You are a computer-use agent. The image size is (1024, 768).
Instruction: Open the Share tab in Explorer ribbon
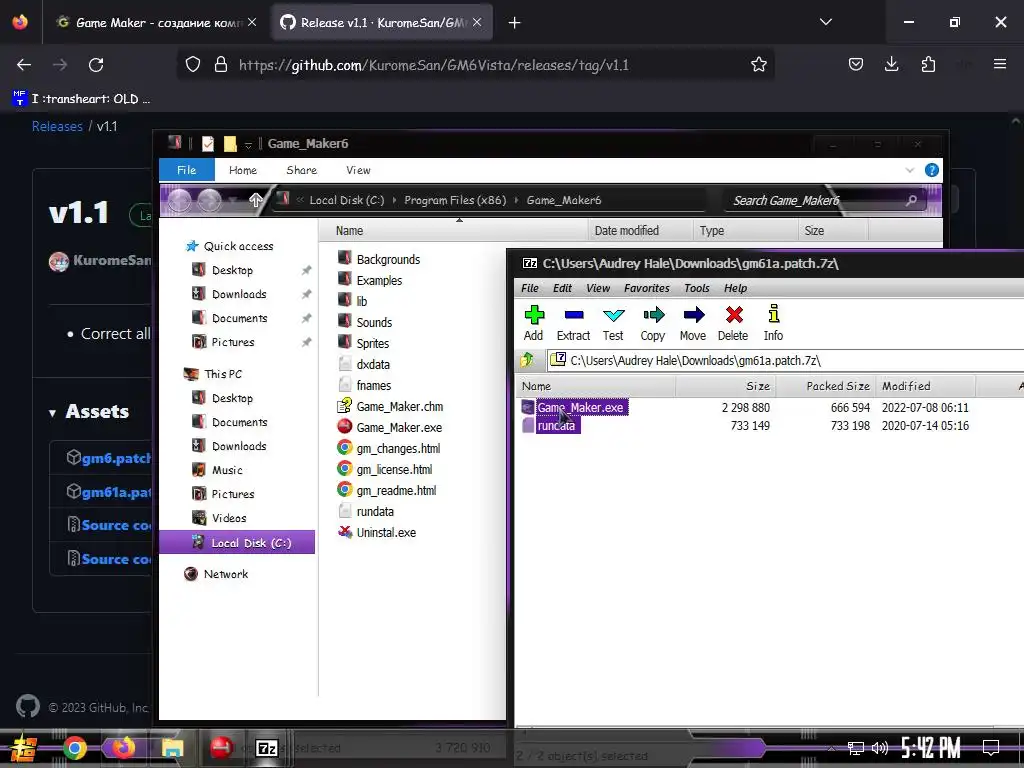301,170
